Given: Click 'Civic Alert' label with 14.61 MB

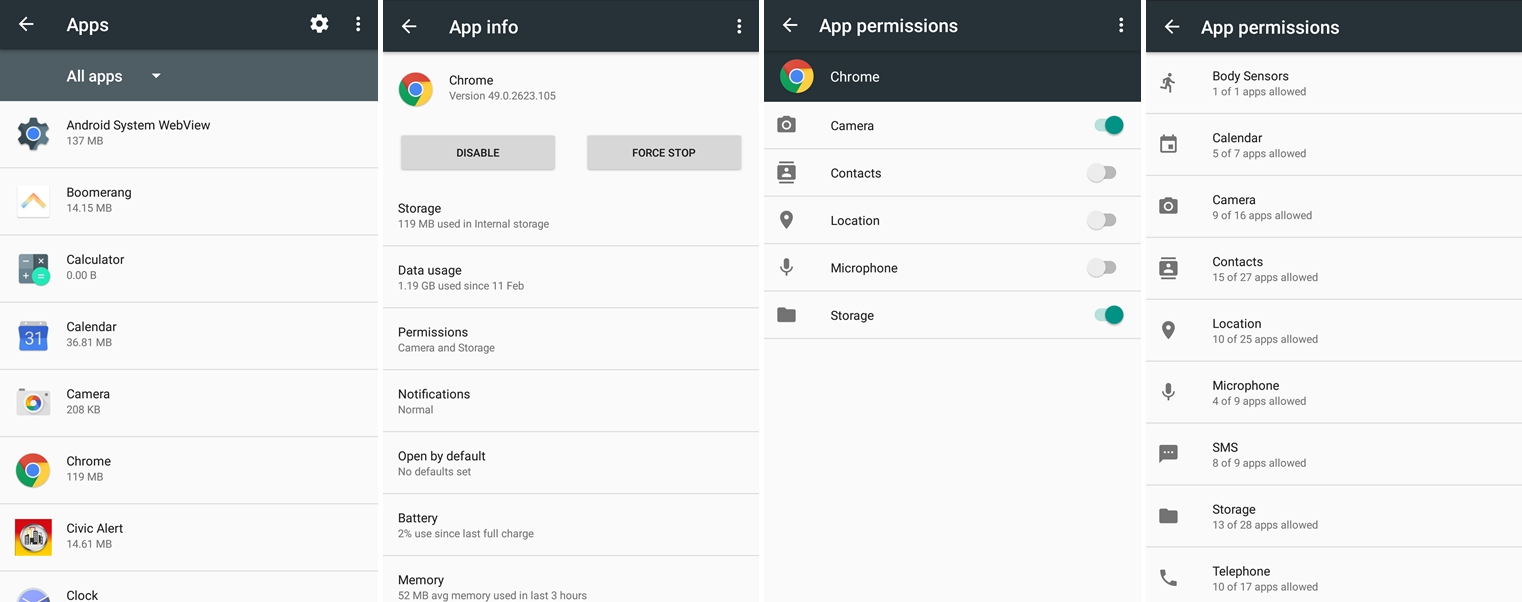Looking at the screenshot, I should (x=94, y=528).
